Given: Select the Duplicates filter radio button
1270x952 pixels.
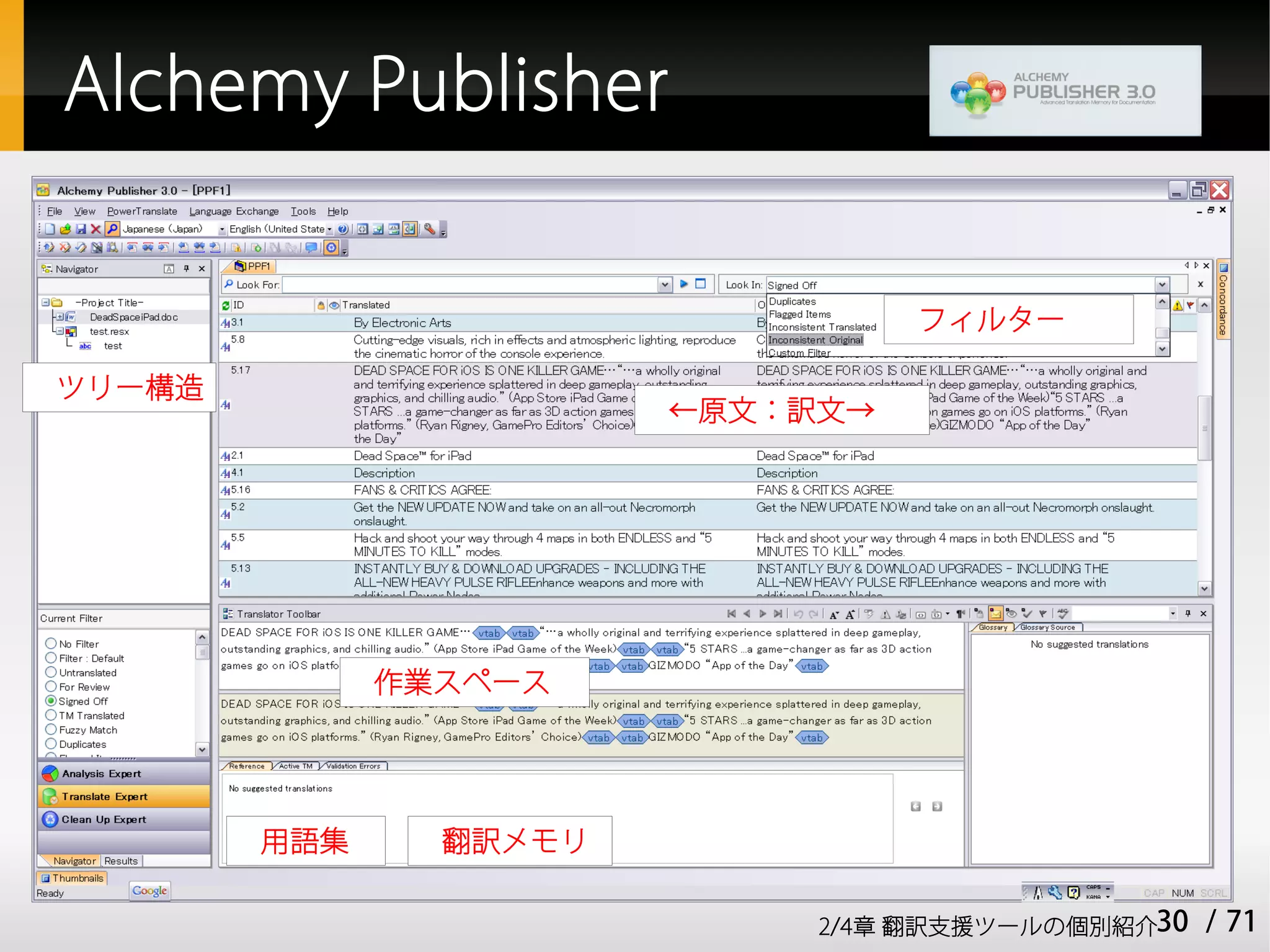Looking at the screenshot, I should click(x=51, y=744).
